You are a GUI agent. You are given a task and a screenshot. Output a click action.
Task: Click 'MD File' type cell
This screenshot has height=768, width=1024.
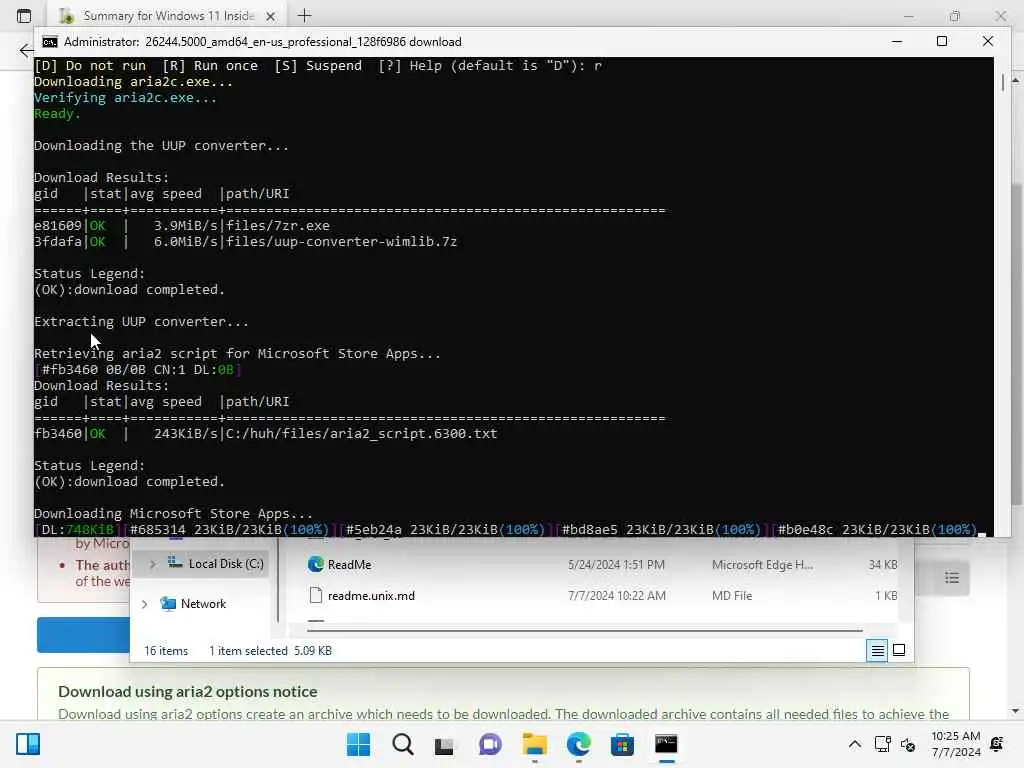coord(732,596)
